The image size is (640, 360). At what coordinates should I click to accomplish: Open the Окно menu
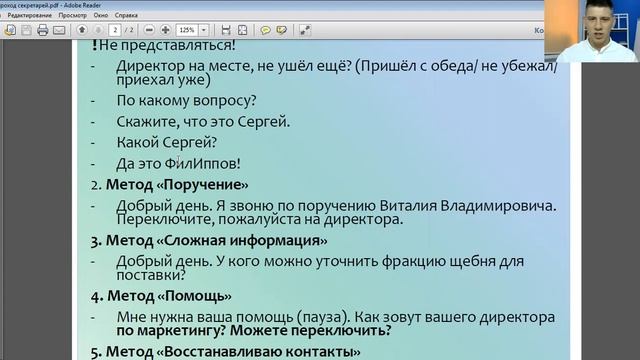pos(100,15)
